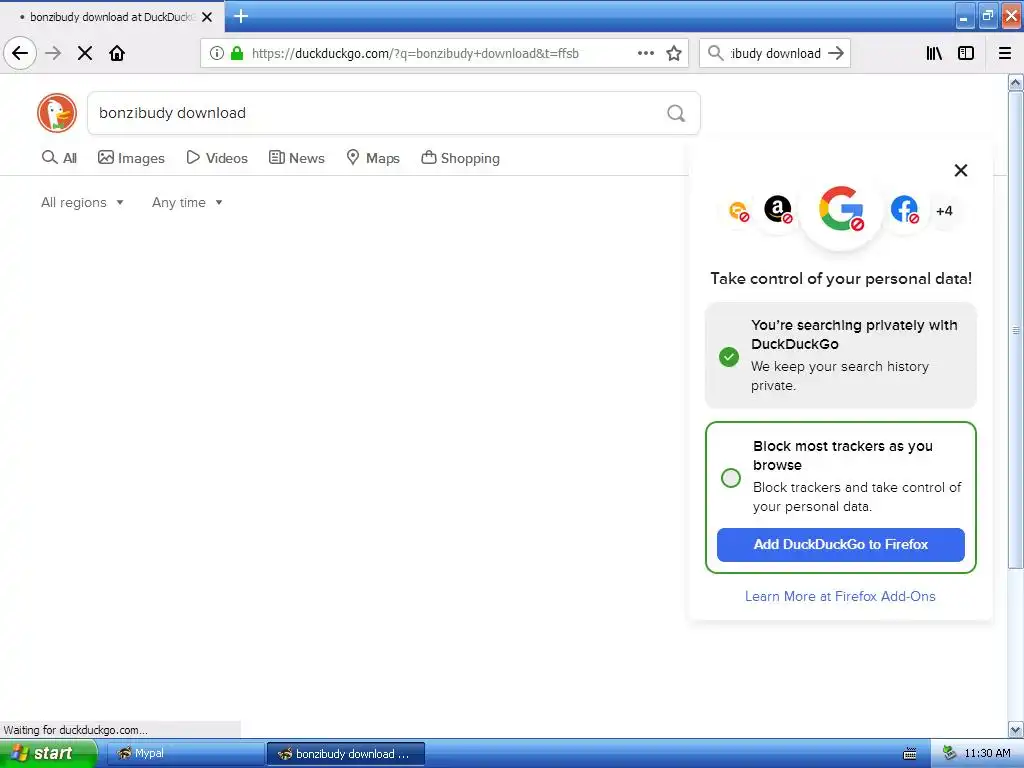Screen dimensions: 1024x768
Task: Click the scrollbar up arrow
Action: point(1016,83)
